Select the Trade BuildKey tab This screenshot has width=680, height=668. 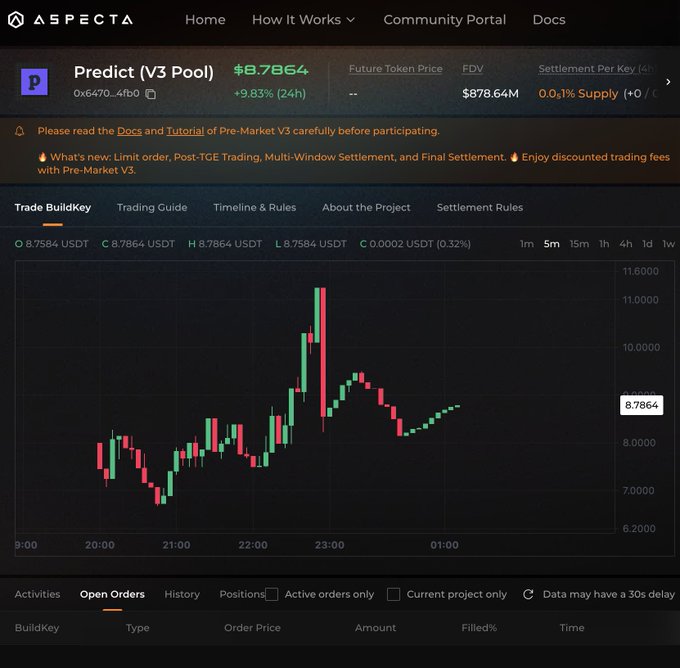click(x=53, y=207)
